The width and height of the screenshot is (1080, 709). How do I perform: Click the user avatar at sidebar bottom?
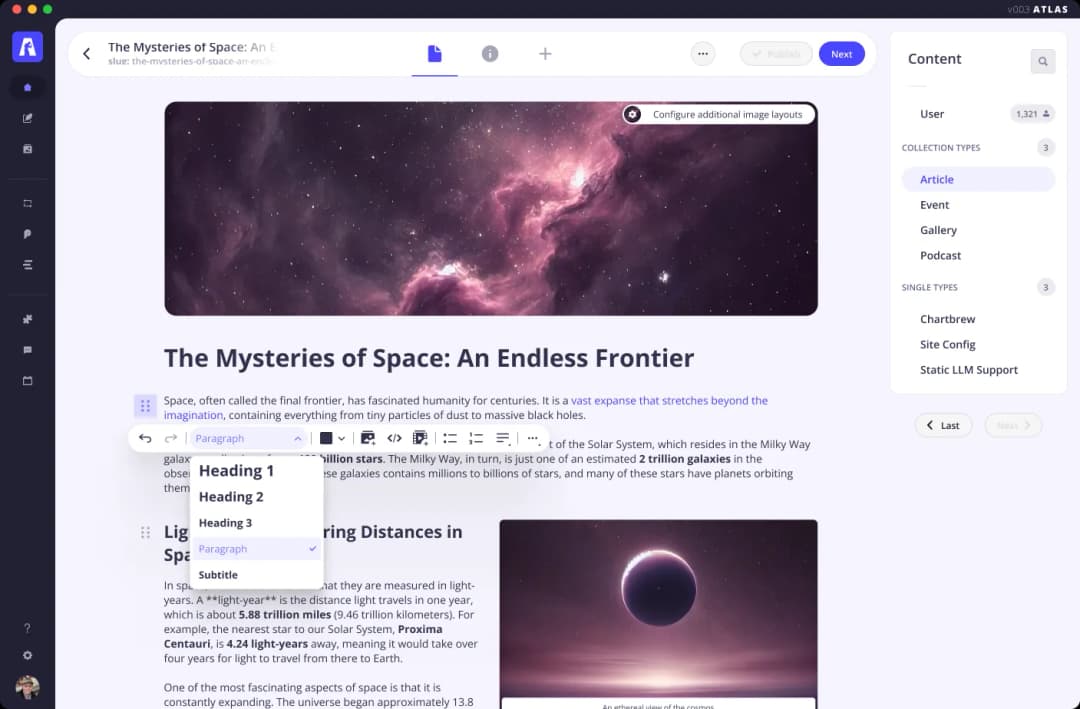pos(28,686)
